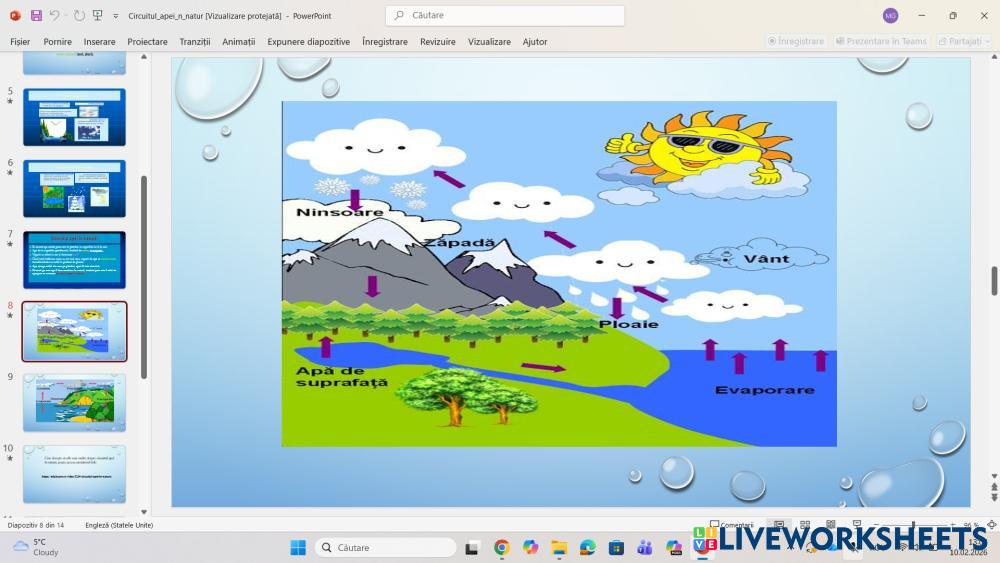Click the Windows Start button

(298, 547)
